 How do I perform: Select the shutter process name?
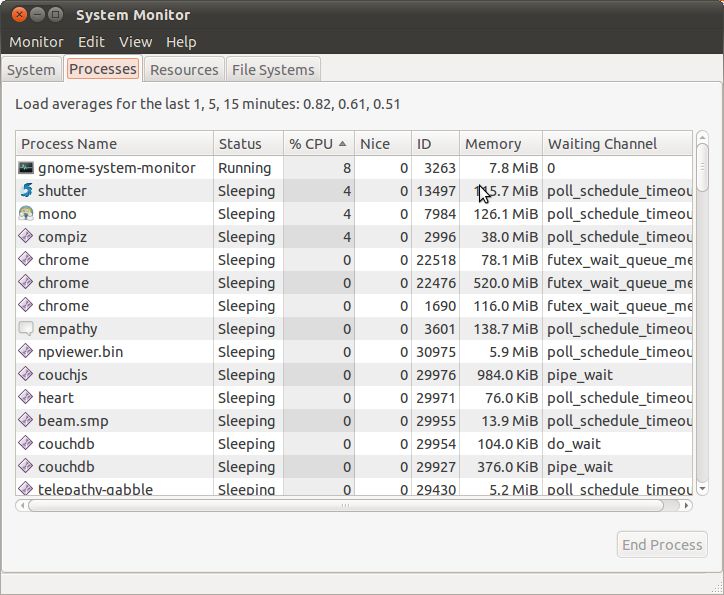pos(62,191)
